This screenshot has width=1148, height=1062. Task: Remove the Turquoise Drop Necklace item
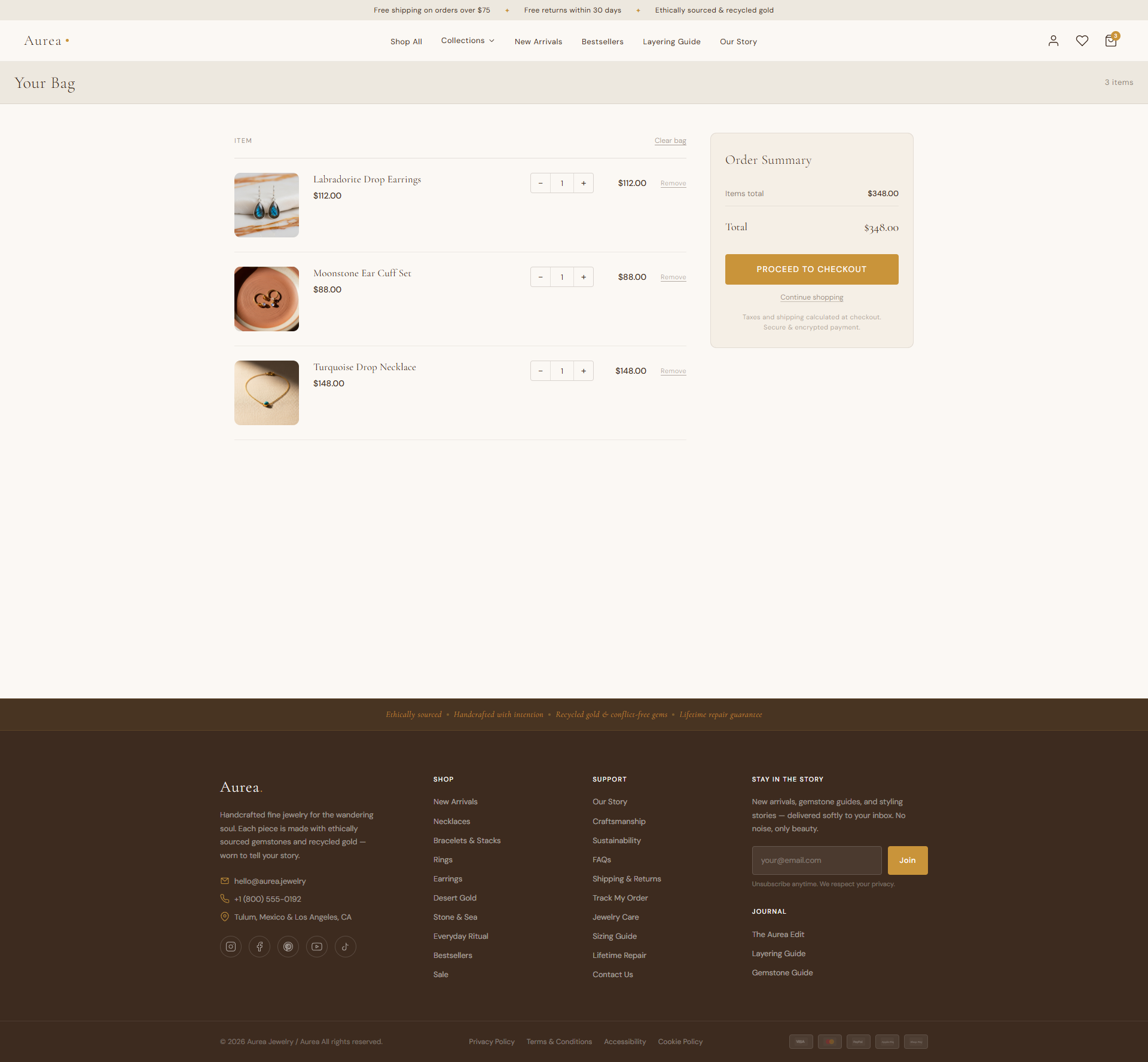click(673, 371)
